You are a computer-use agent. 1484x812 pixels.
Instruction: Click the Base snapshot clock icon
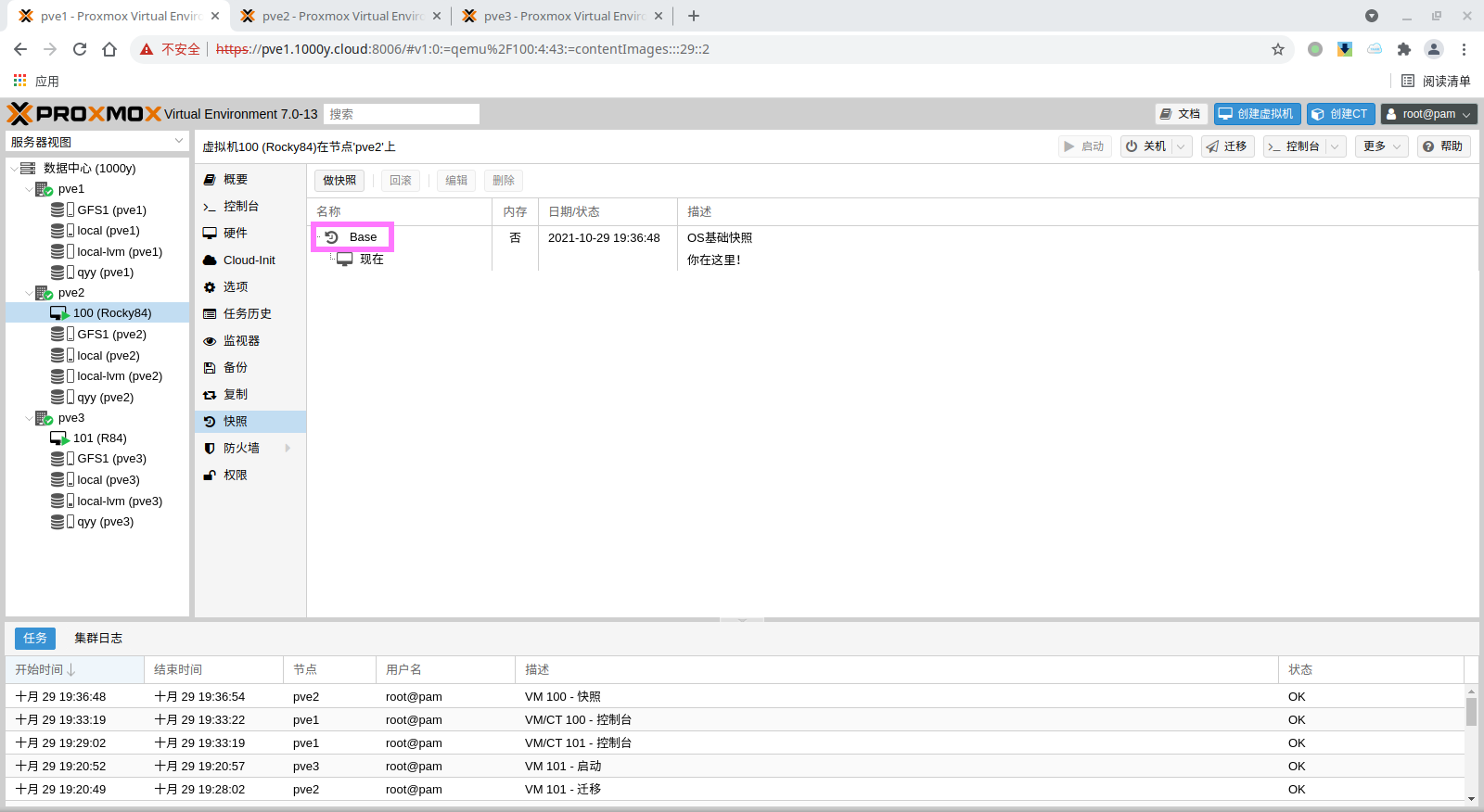point(331,237)
